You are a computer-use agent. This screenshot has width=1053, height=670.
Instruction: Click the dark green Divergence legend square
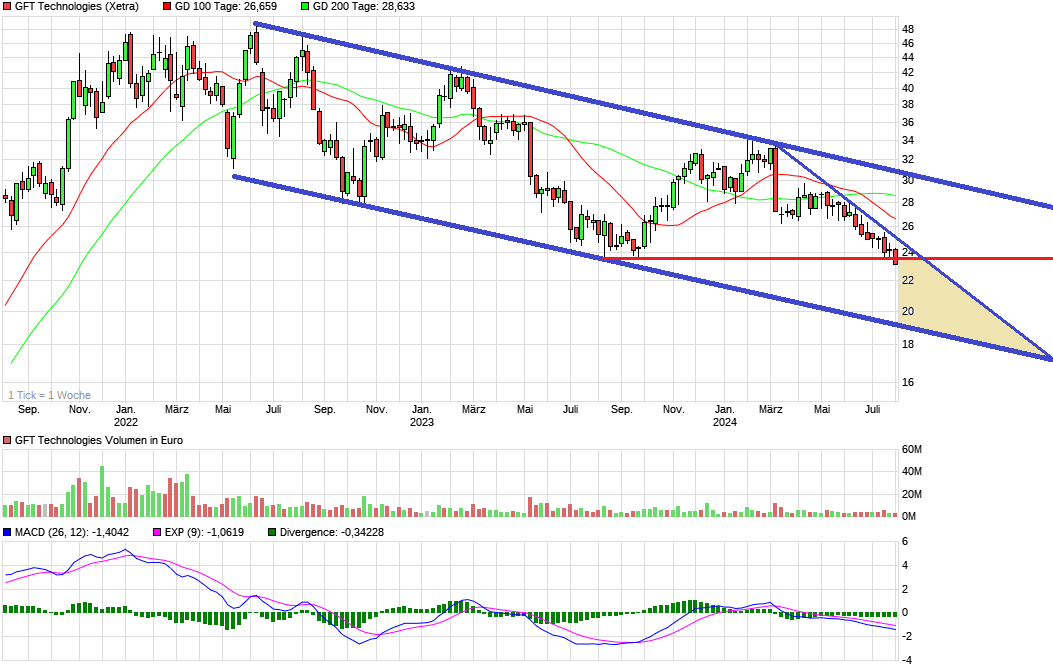[273, 530]
